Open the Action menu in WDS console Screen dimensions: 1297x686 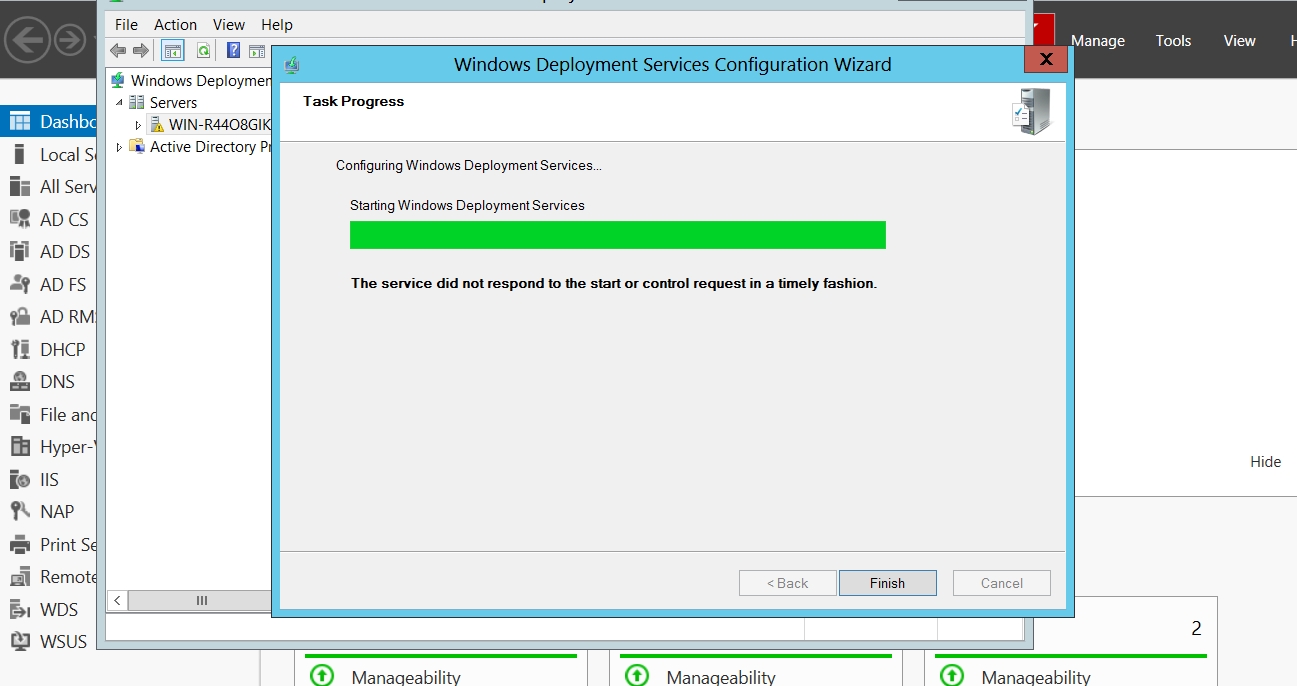click(x=175, y=24)
